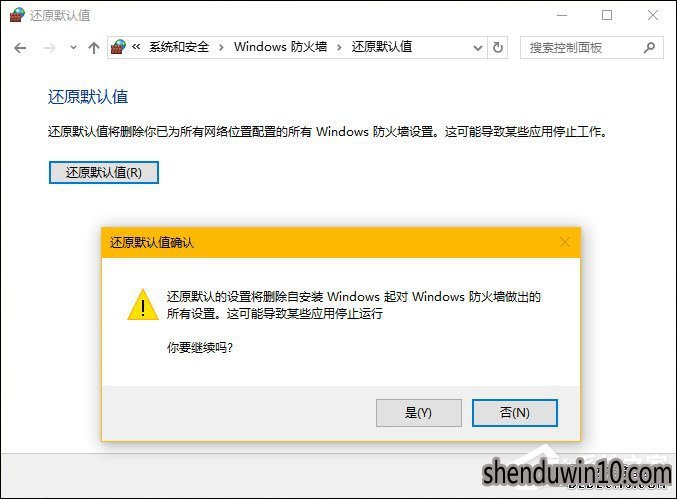Click the 还原默认值(R) button

click(104, 173)
